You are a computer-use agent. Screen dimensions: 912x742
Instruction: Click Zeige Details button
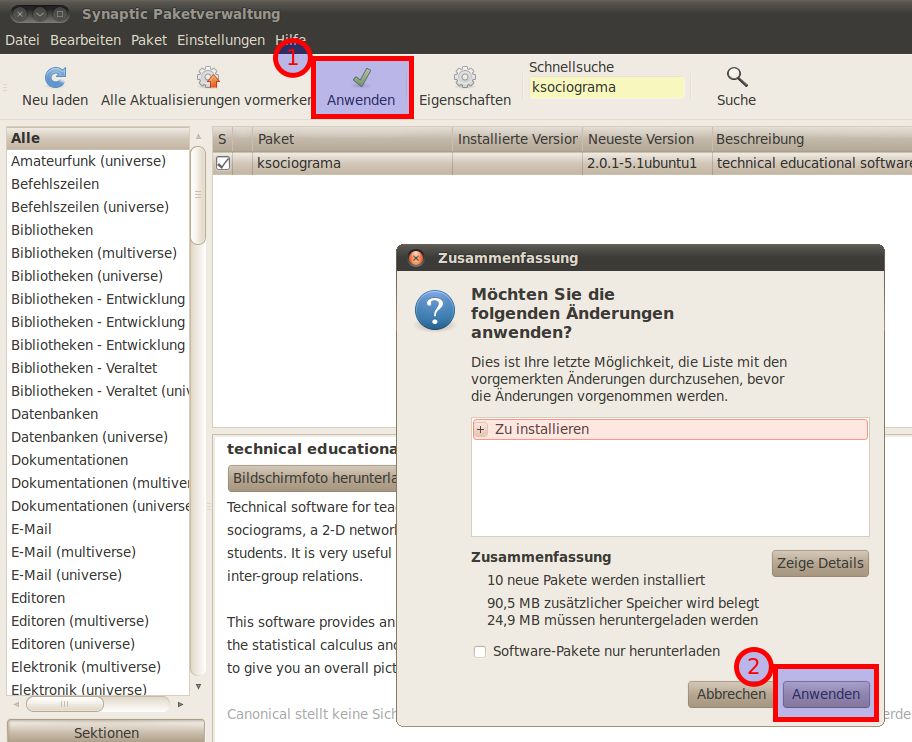tap(819, 563)
